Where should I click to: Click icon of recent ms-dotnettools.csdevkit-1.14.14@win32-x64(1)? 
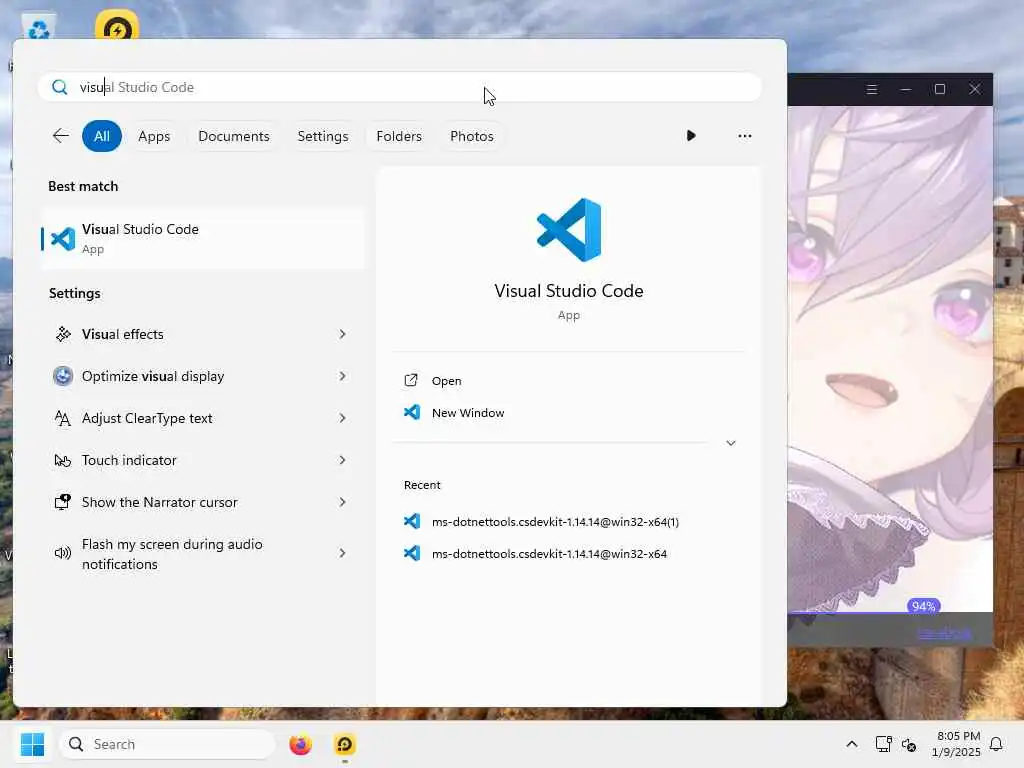point(411,521)
